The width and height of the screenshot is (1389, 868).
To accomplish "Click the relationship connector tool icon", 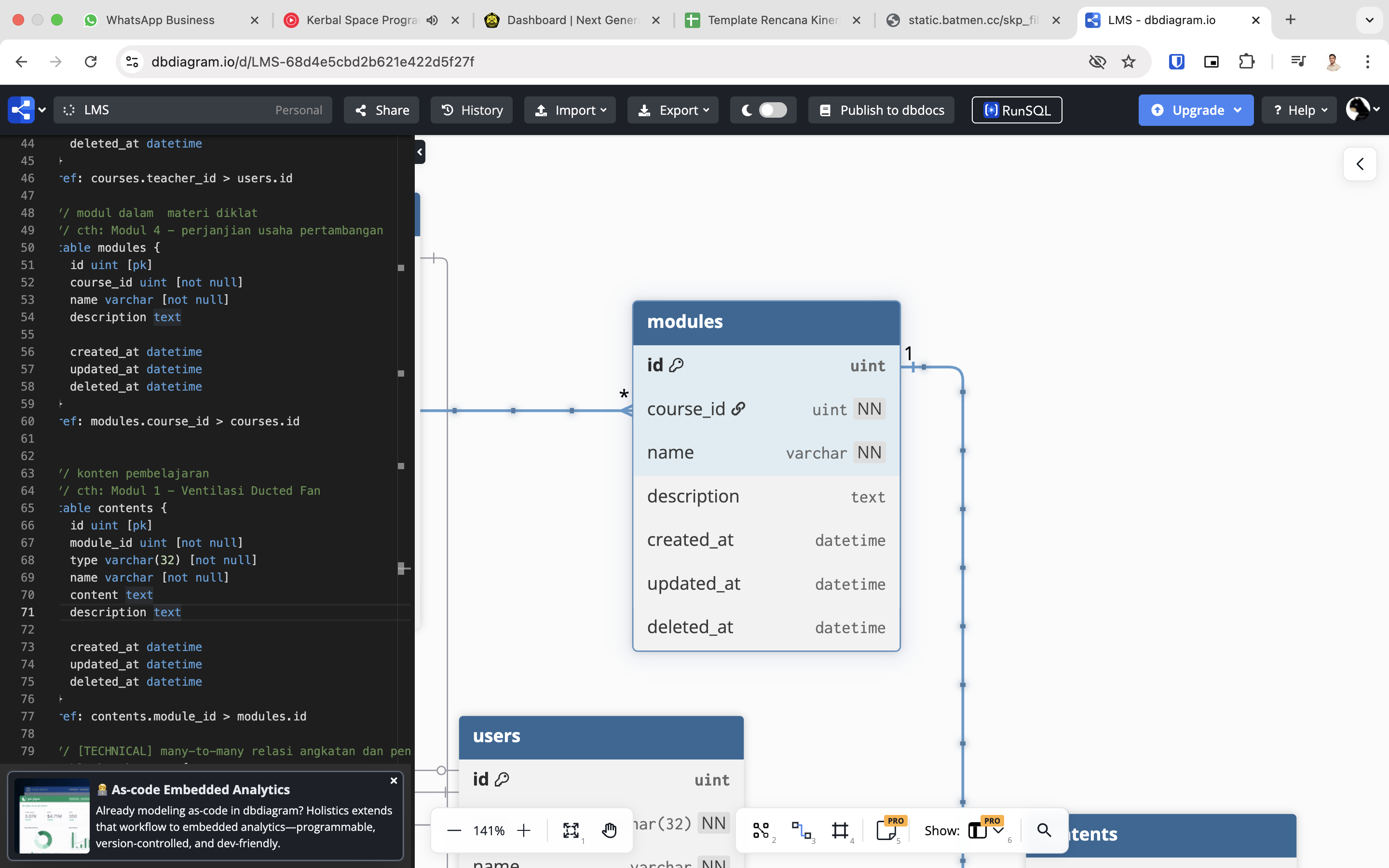I will tap(801, 830).
